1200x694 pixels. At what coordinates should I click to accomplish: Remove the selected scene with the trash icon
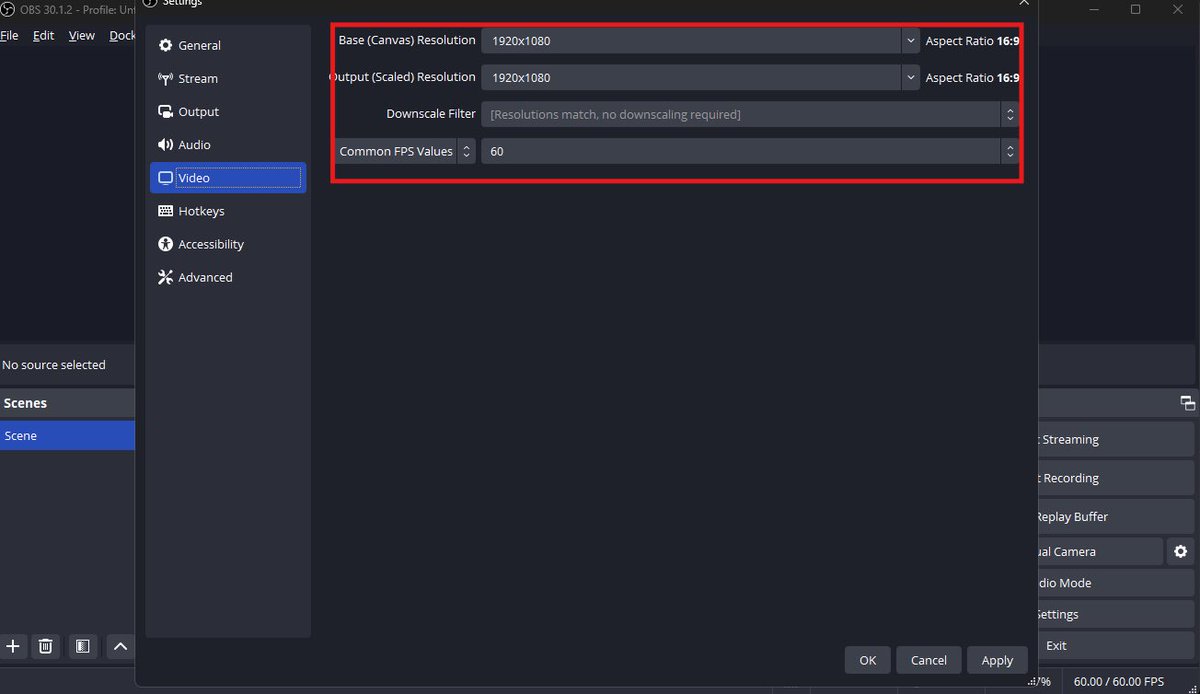45,646
